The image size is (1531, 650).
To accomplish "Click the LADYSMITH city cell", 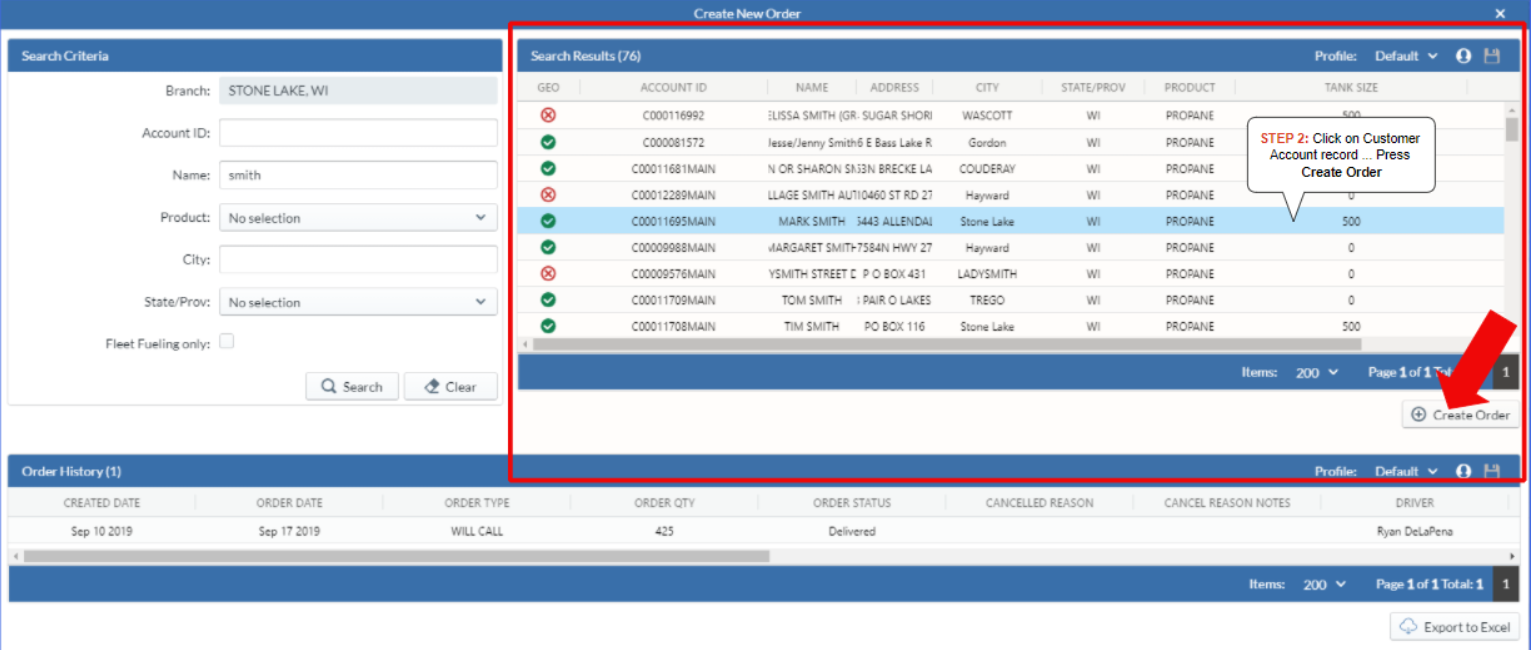I will 987,274.
